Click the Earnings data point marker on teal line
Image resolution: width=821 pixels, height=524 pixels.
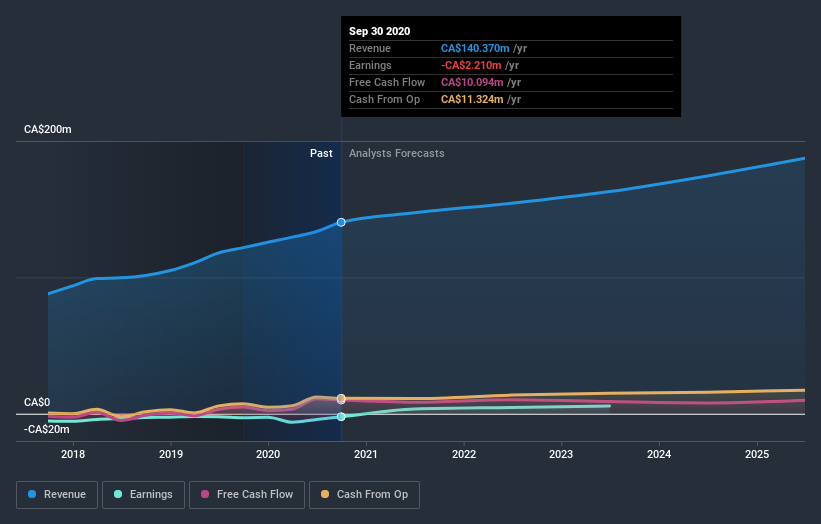click(x=341, y=417)
